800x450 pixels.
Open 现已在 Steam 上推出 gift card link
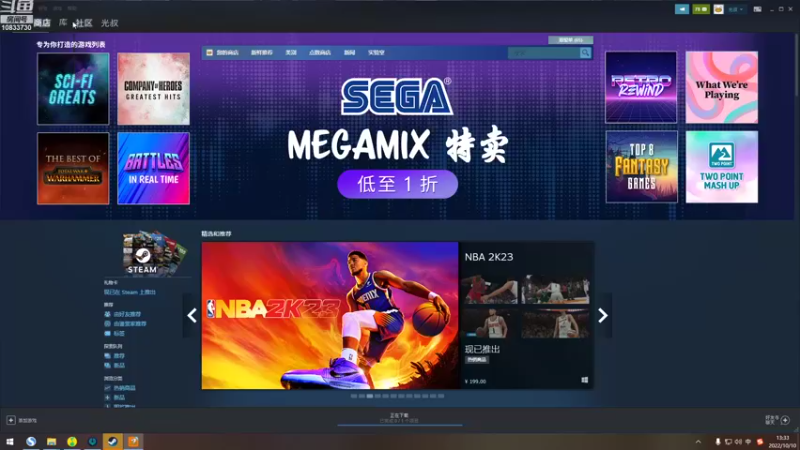coord(130,292)
